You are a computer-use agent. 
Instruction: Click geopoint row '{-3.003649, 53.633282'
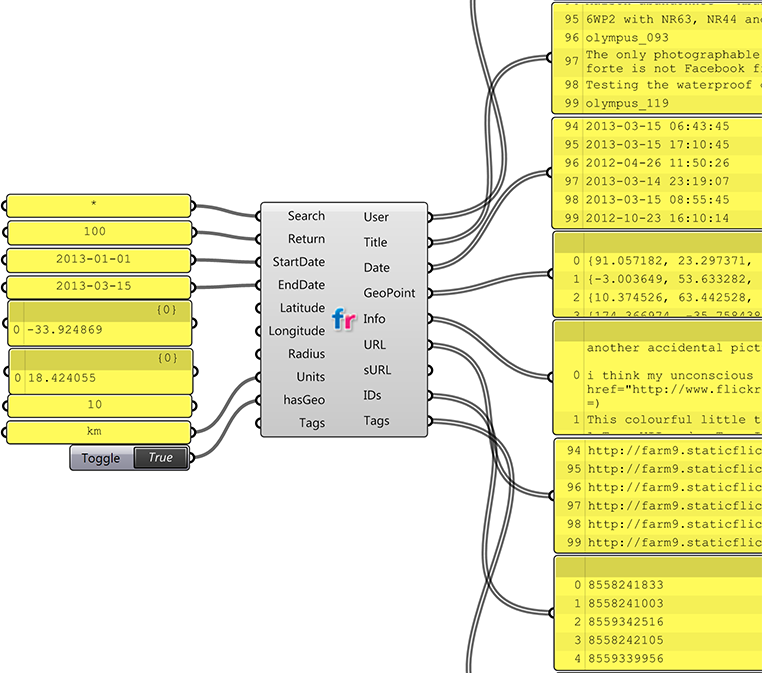(x=658, y=279)
